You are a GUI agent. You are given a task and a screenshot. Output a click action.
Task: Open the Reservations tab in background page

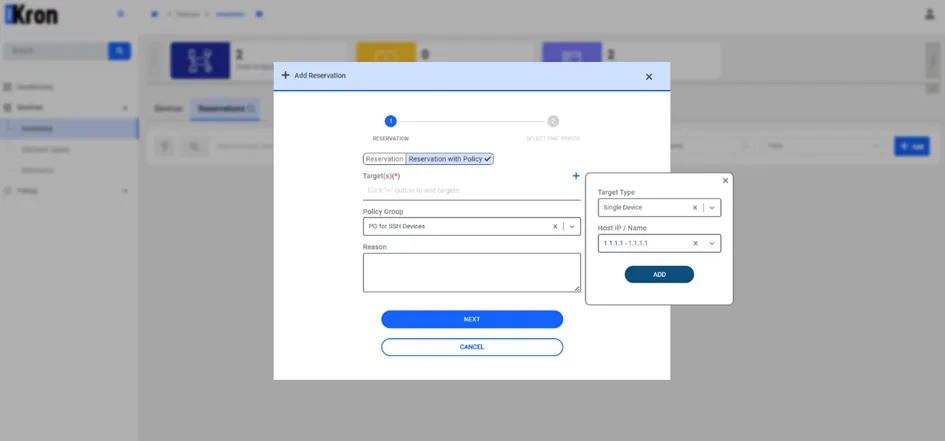coord(225,109)
